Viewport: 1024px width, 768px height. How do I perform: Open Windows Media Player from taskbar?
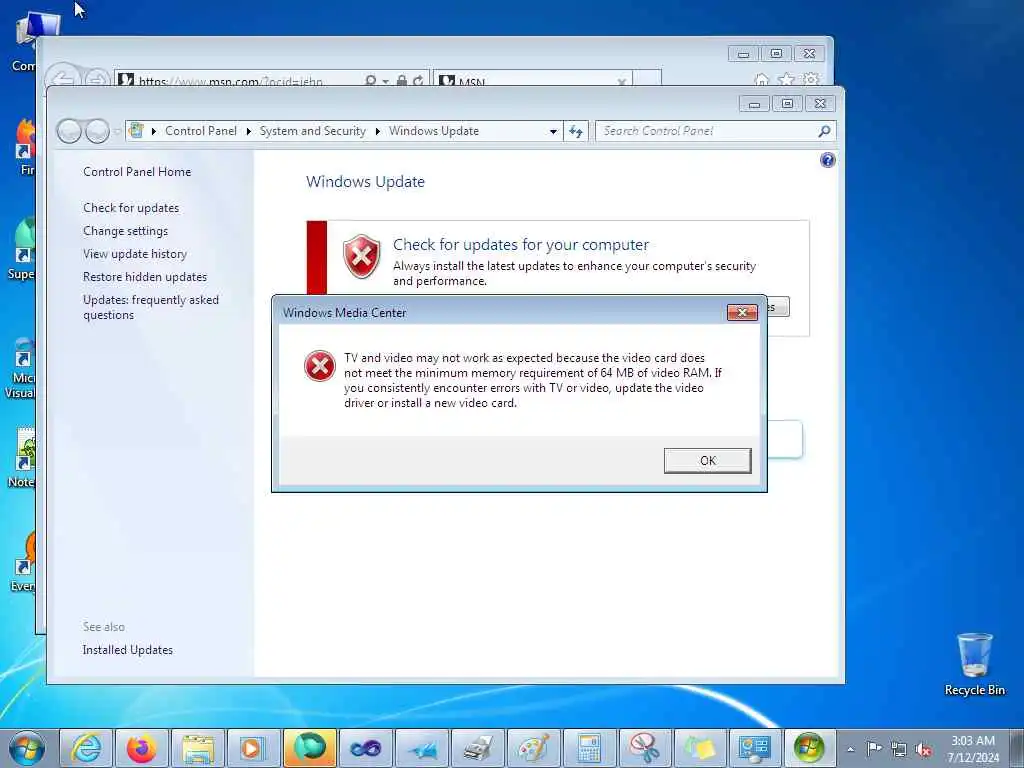(253, 748)
